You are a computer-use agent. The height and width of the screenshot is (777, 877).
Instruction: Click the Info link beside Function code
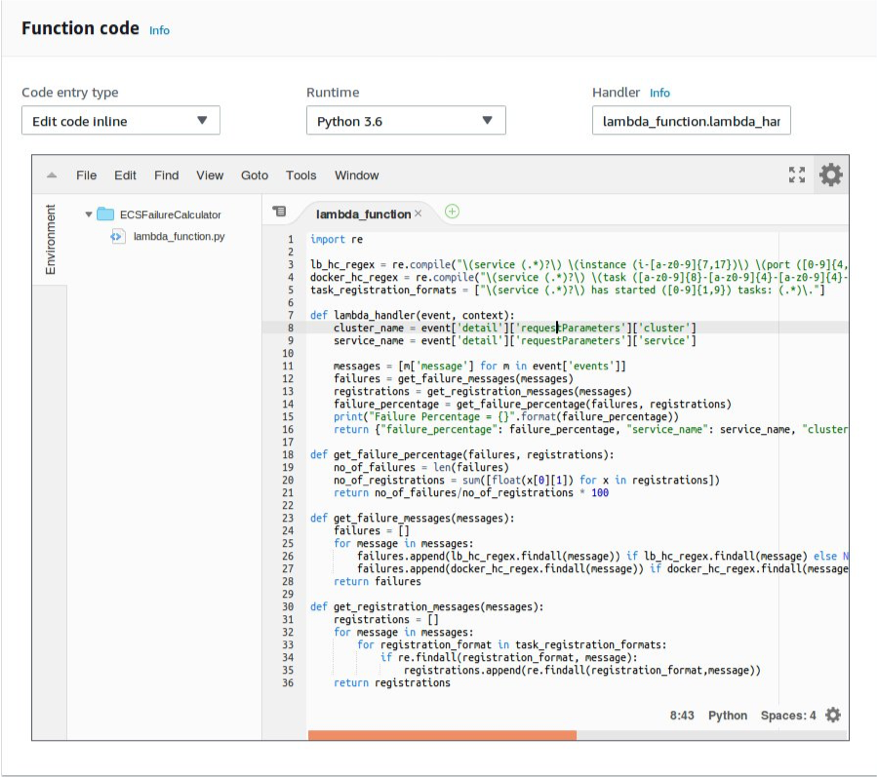(x=159, y=30)
